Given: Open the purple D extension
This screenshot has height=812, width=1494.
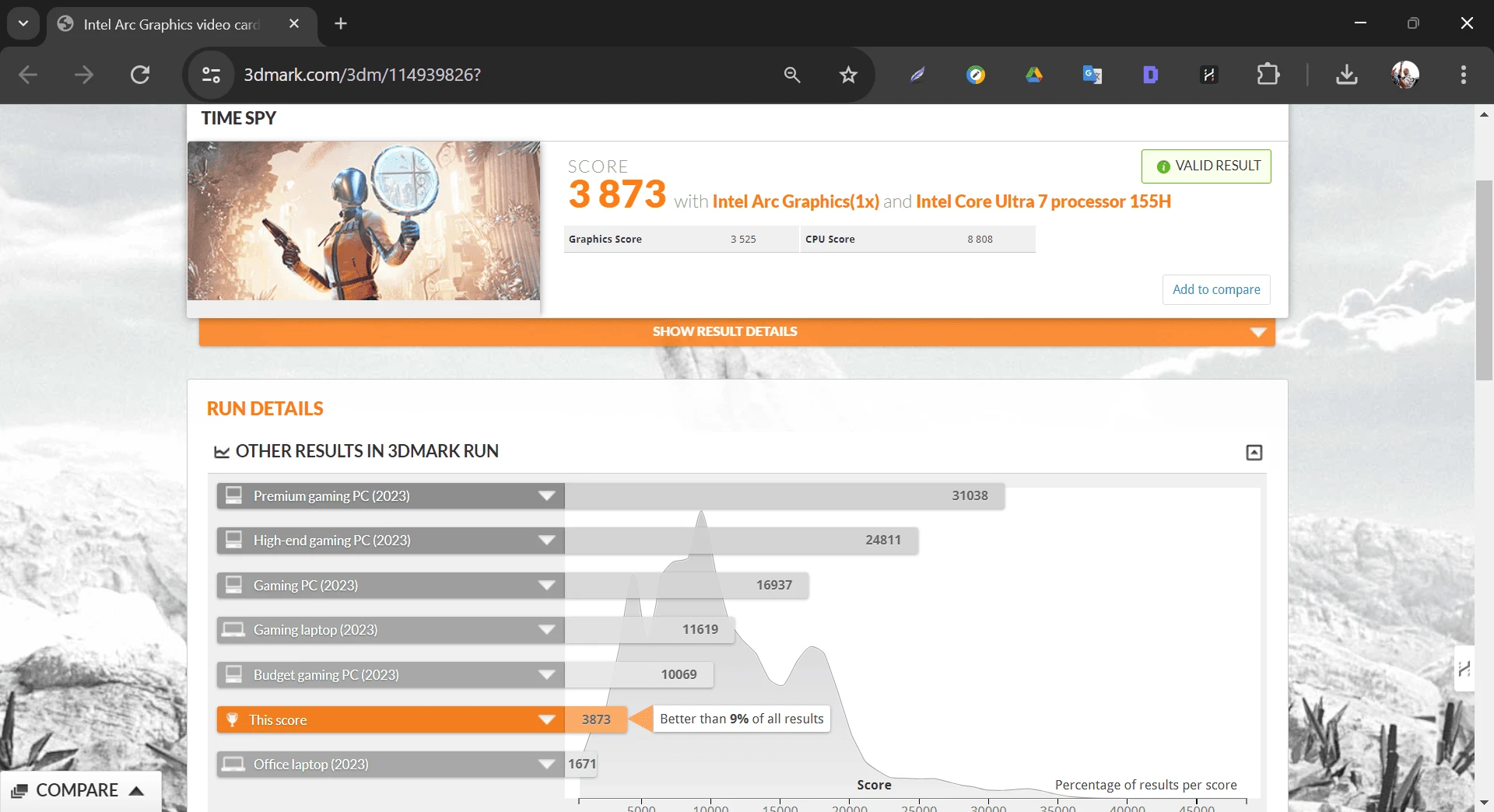Looking at the screenshot, I should point(1151,75).
